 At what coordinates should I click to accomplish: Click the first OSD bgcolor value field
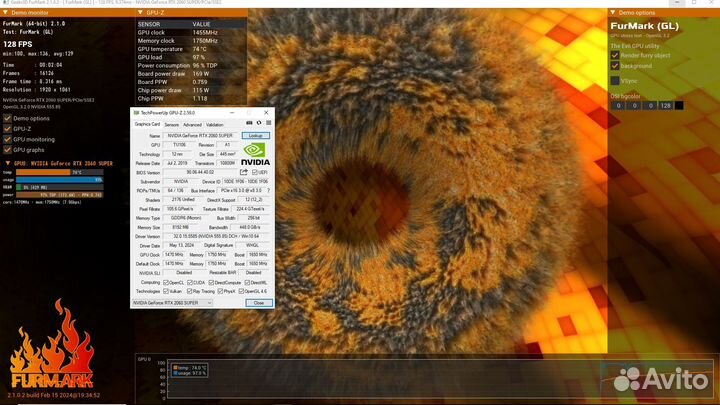(x=619, y=106)
